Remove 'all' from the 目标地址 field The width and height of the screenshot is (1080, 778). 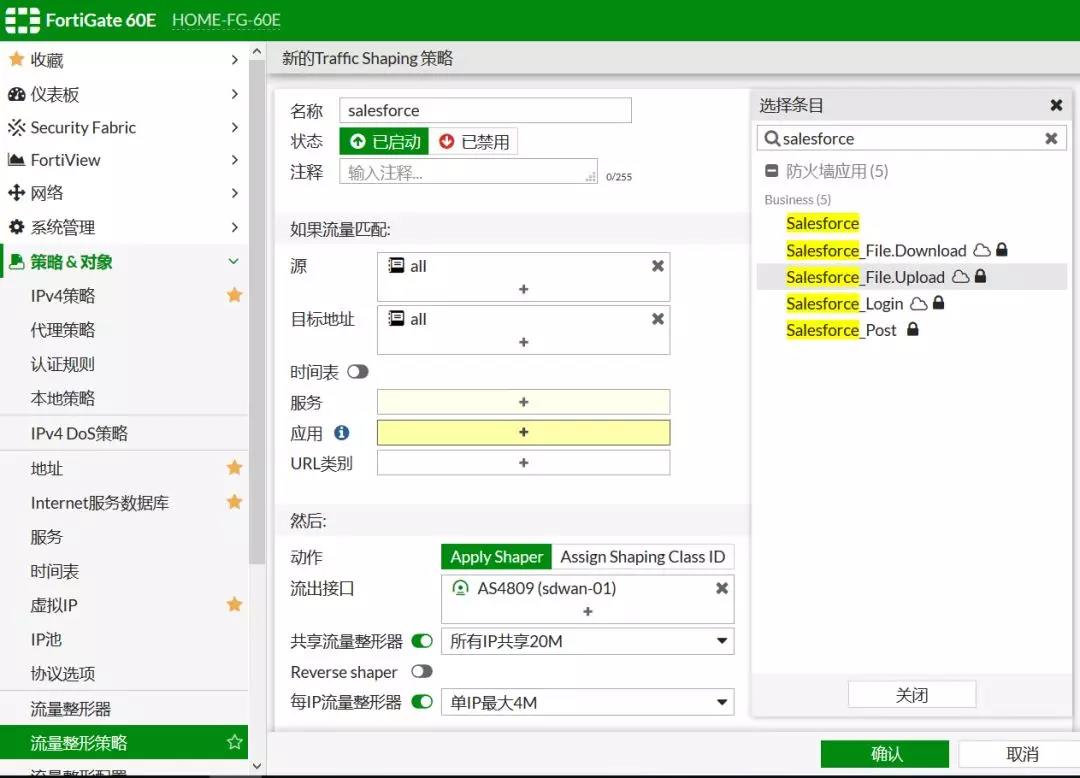click(658, 319)
